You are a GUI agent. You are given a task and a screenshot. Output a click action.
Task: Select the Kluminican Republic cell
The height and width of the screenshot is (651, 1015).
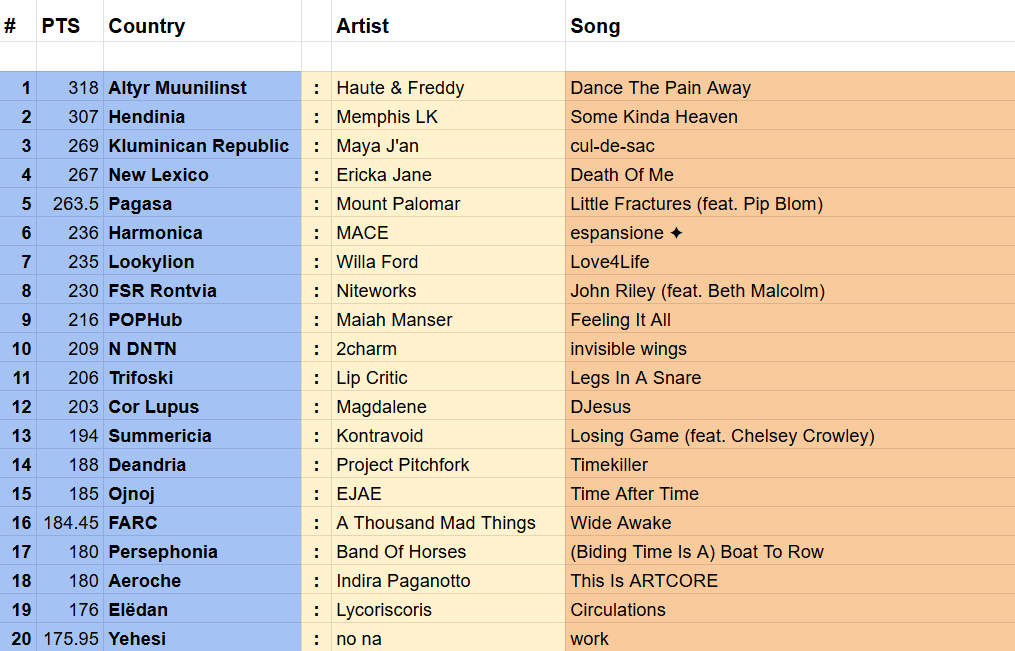(199, 146)
